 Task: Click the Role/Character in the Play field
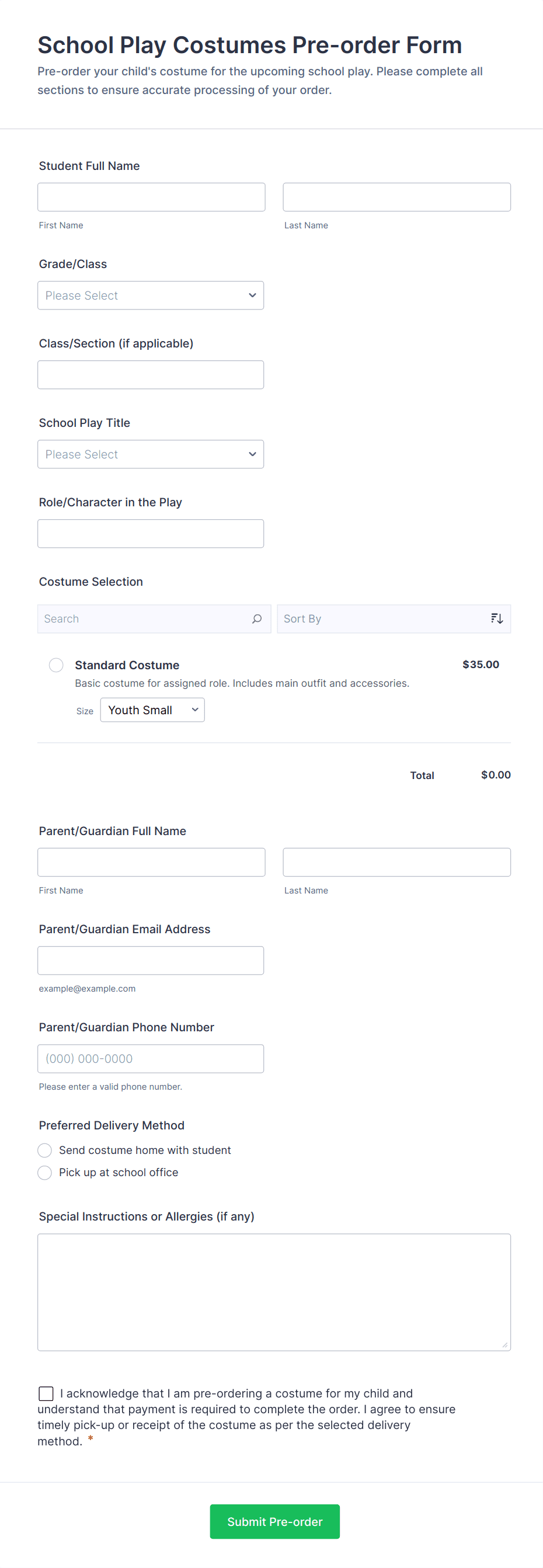(x=151, y=534)
